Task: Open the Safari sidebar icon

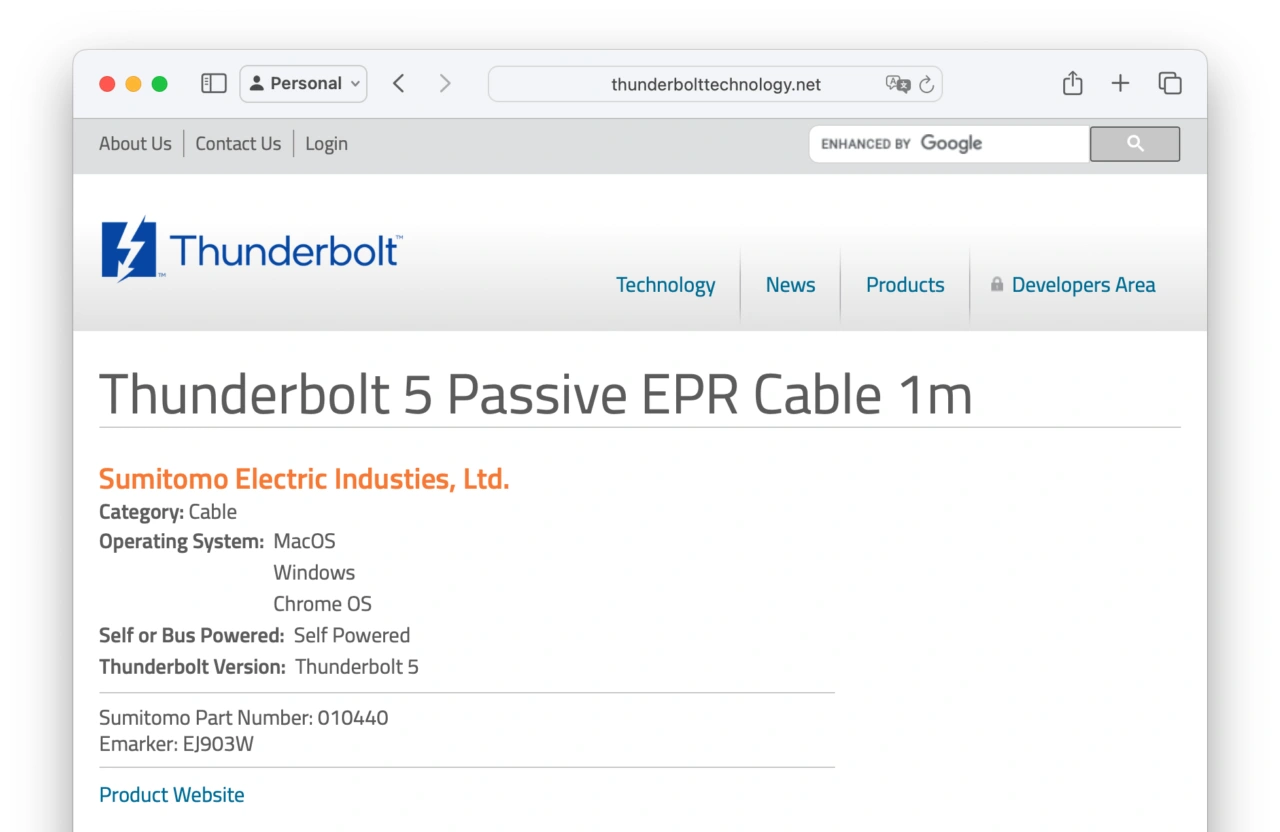Action: (x=213, y=83)
